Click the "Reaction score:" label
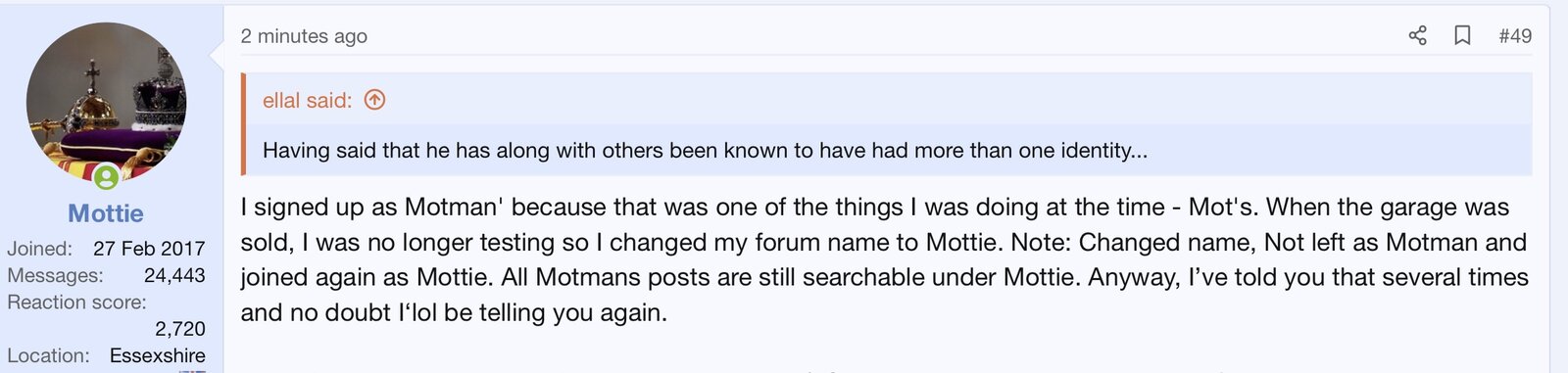Viewport: 1568px width, 373px height. pos(76,303)
